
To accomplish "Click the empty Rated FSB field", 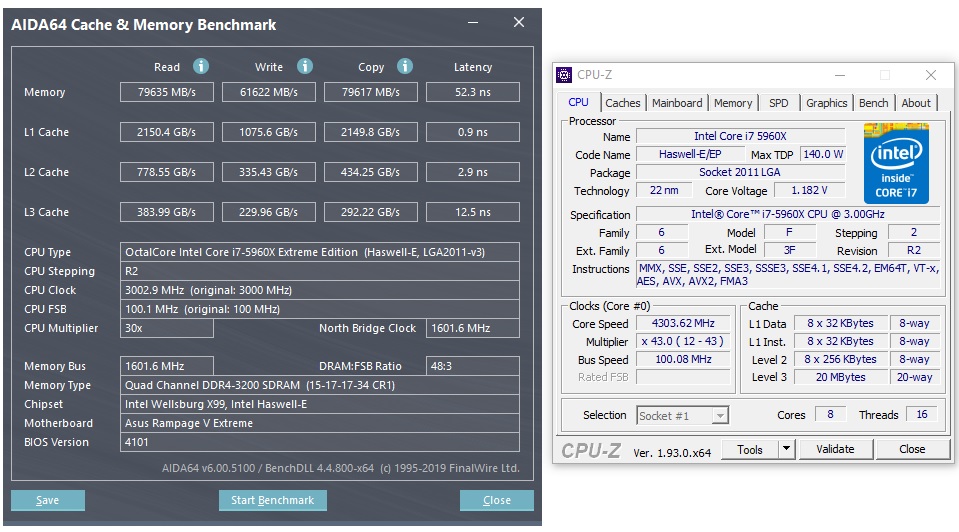I will pos(683,377).
